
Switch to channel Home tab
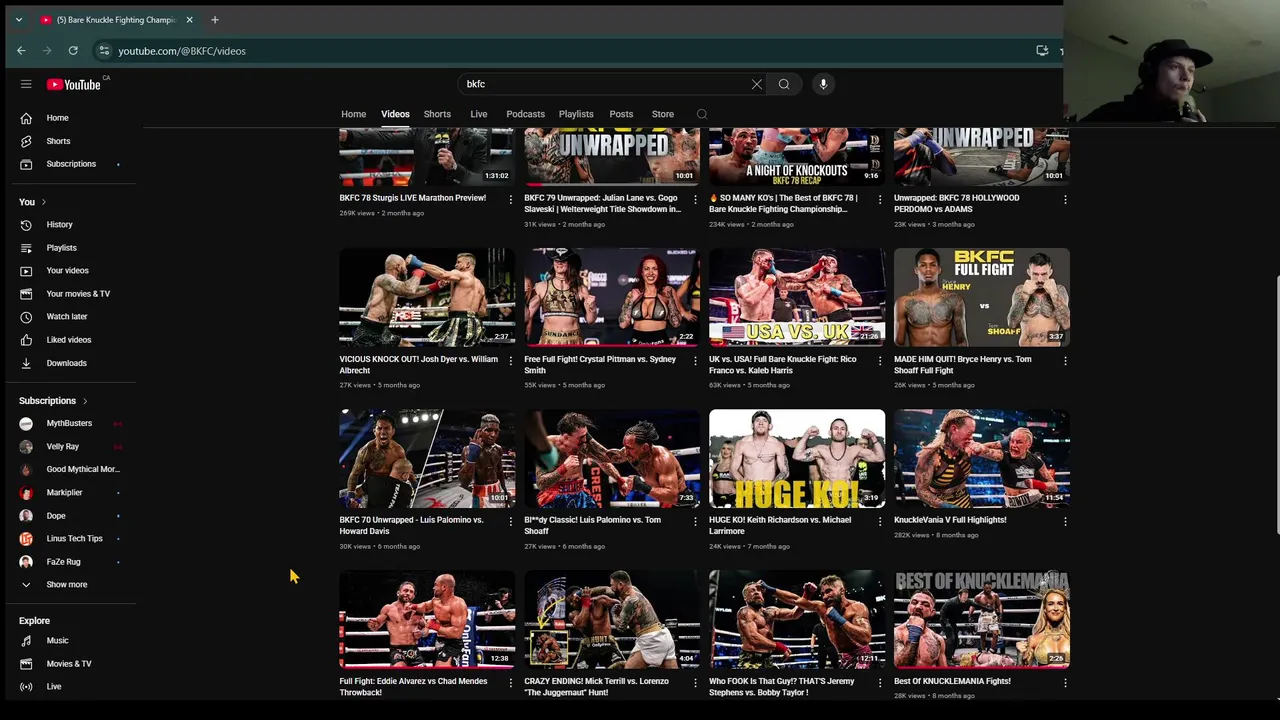pos(353,114)
